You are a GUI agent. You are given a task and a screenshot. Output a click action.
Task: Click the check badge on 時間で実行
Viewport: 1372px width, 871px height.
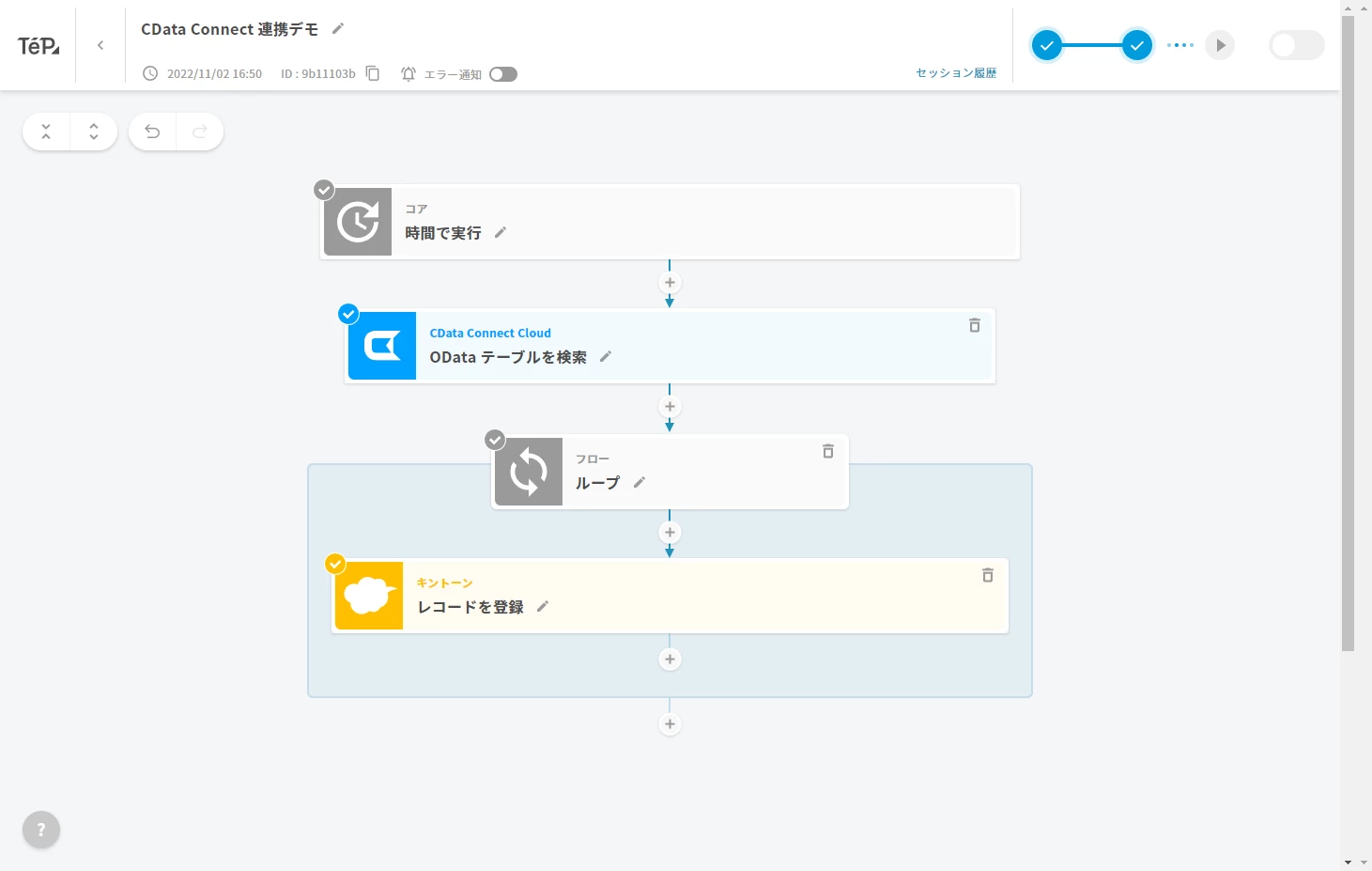point(324,190)
